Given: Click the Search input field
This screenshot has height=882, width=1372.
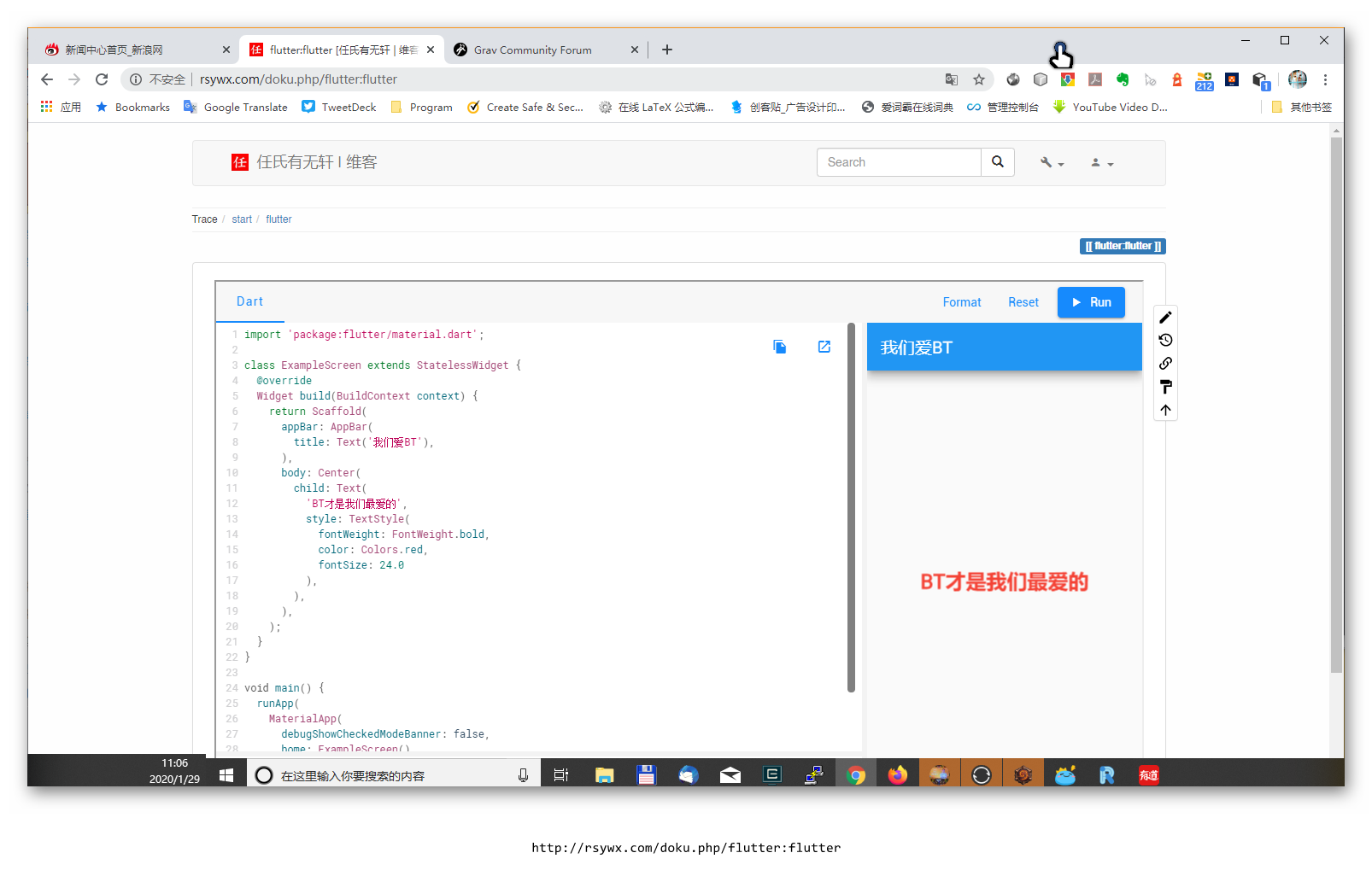Looking at the screenshot, I should tap(899, 162).
